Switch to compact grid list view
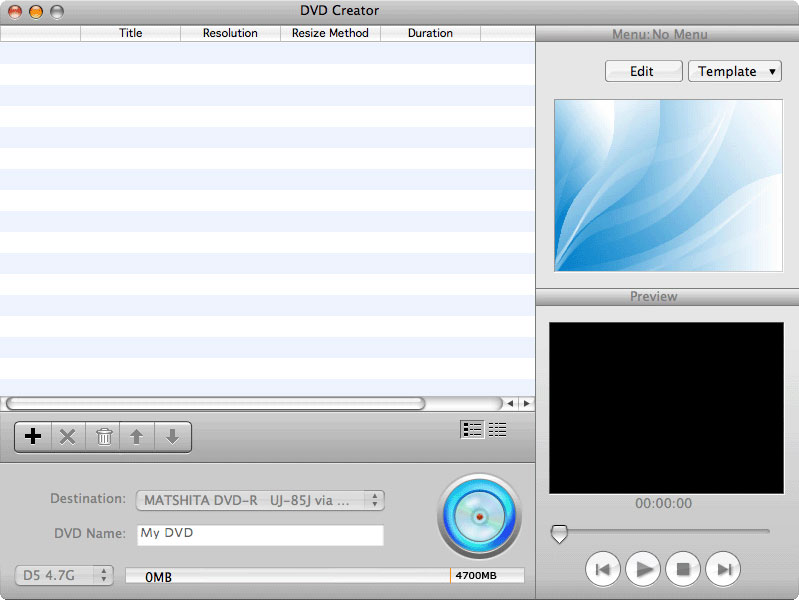799x600 pixels. [497, 429]
